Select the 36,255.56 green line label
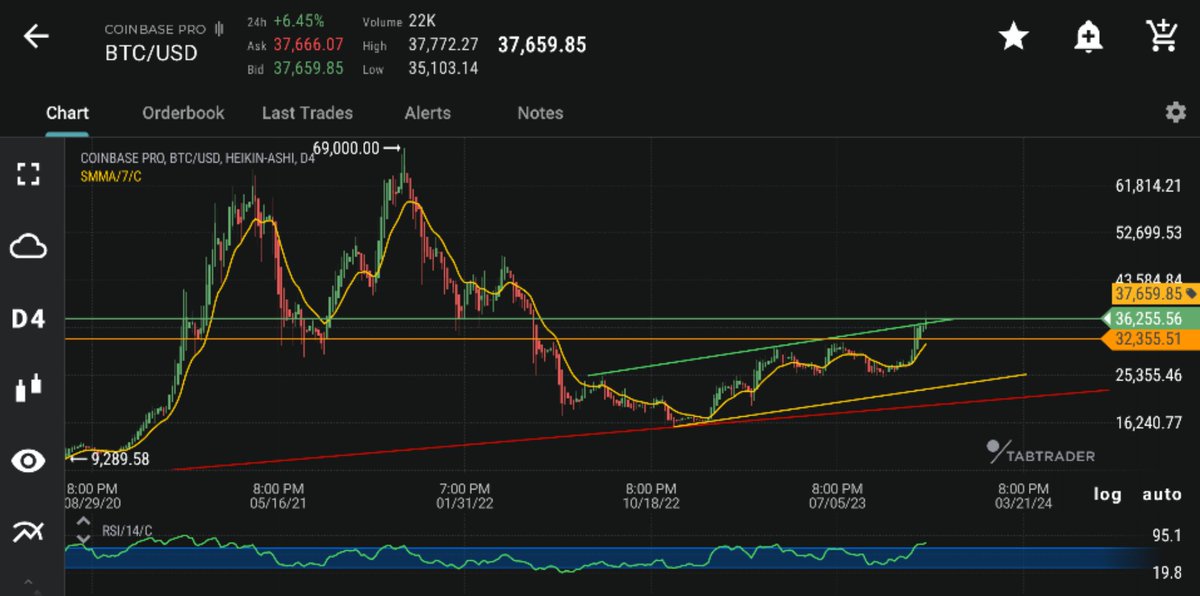The height and width of the screenshot is (596, 1200). 1152,319
